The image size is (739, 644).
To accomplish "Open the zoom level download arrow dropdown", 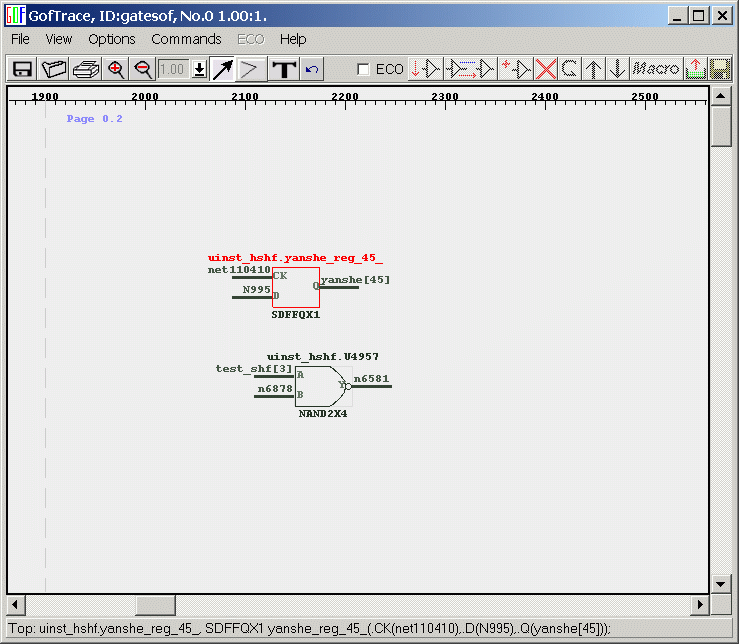I will (199, 69).
